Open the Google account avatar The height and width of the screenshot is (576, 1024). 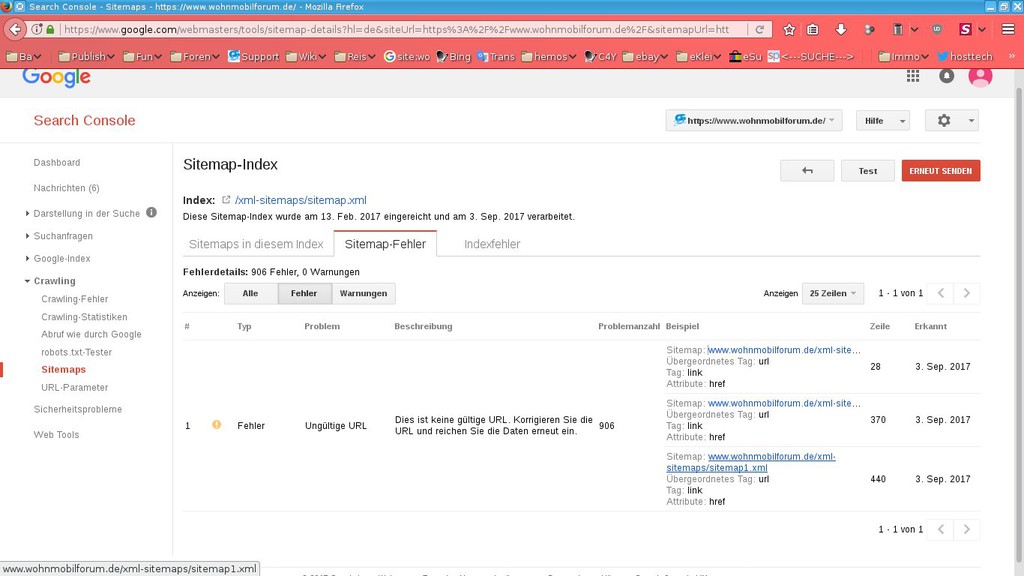click(980, 76)
